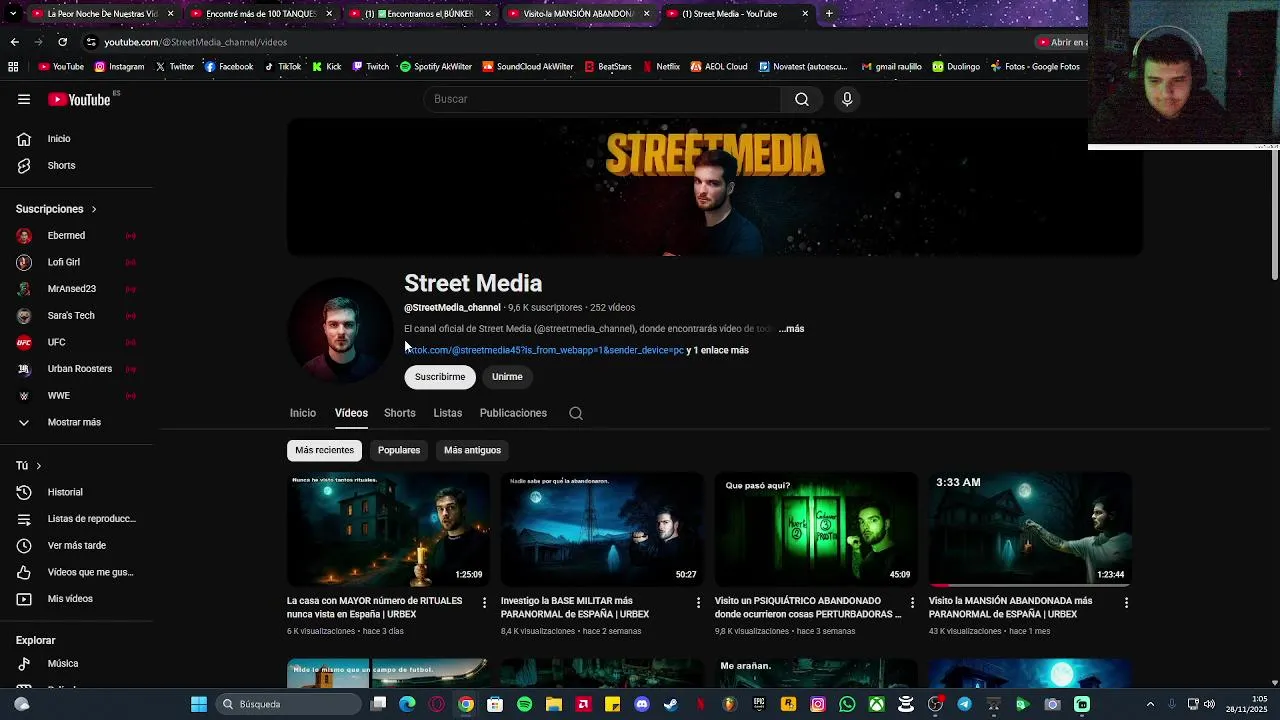This screenshot has width=1280, height=720.
Task: Open Windows Start menu
Action: pyautogui.click(x=198, y=704)
